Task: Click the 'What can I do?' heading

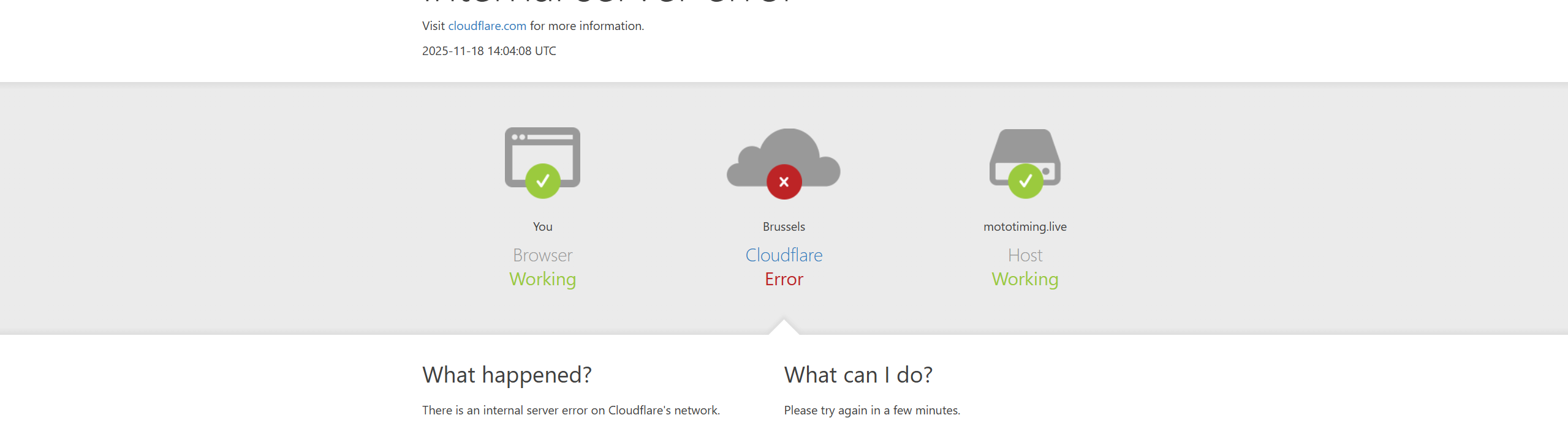Action: [x=858, y=375]
